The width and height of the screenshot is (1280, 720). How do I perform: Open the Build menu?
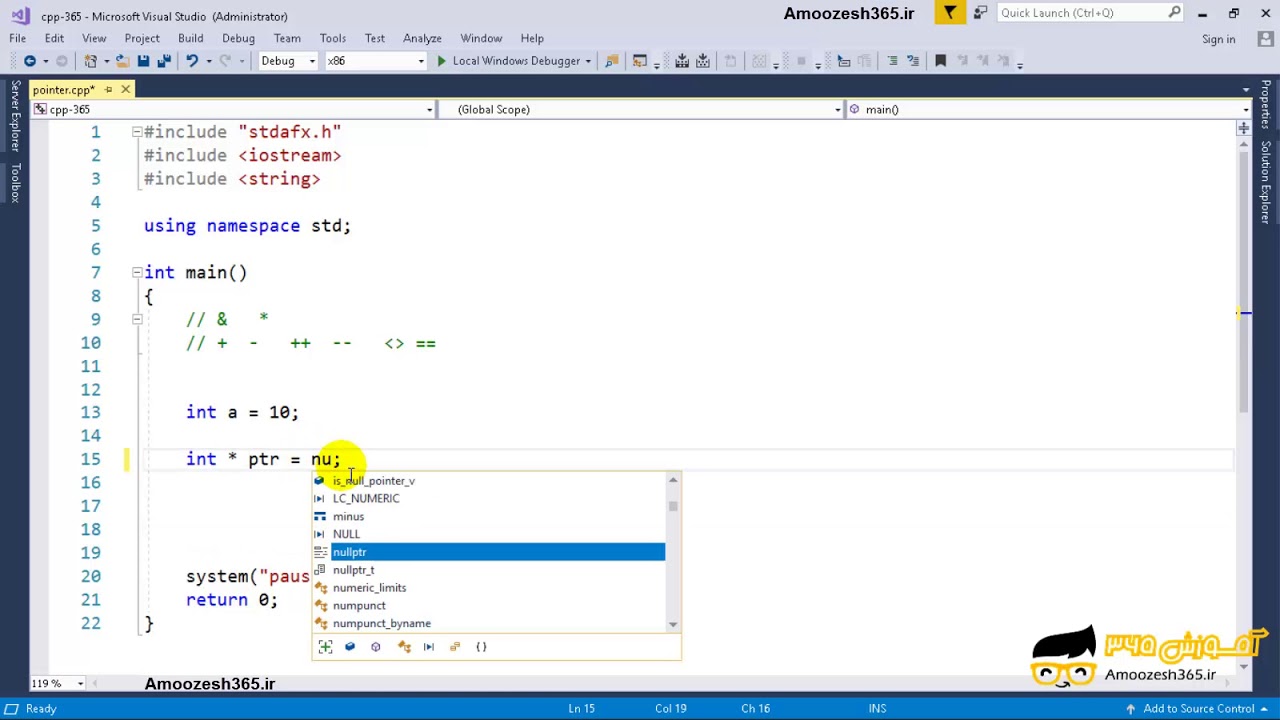(190, 38)
